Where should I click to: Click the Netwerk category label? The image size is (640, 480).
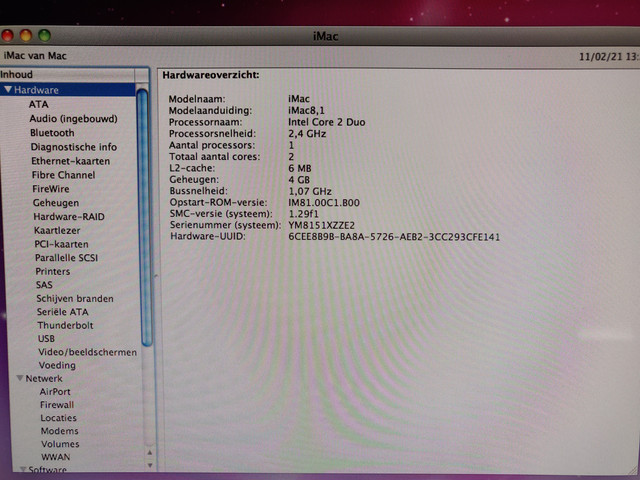pyautogui.click(x=44, y=379)
